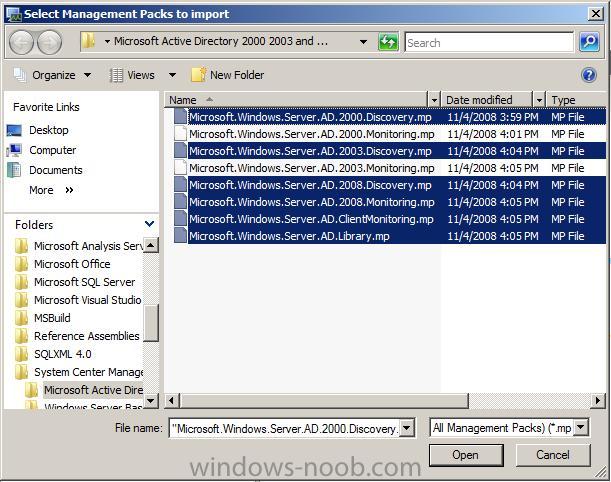The width and height of the screenshot is (611, 482).
Task: Open Documents favorite link
Action: [56, 170]
